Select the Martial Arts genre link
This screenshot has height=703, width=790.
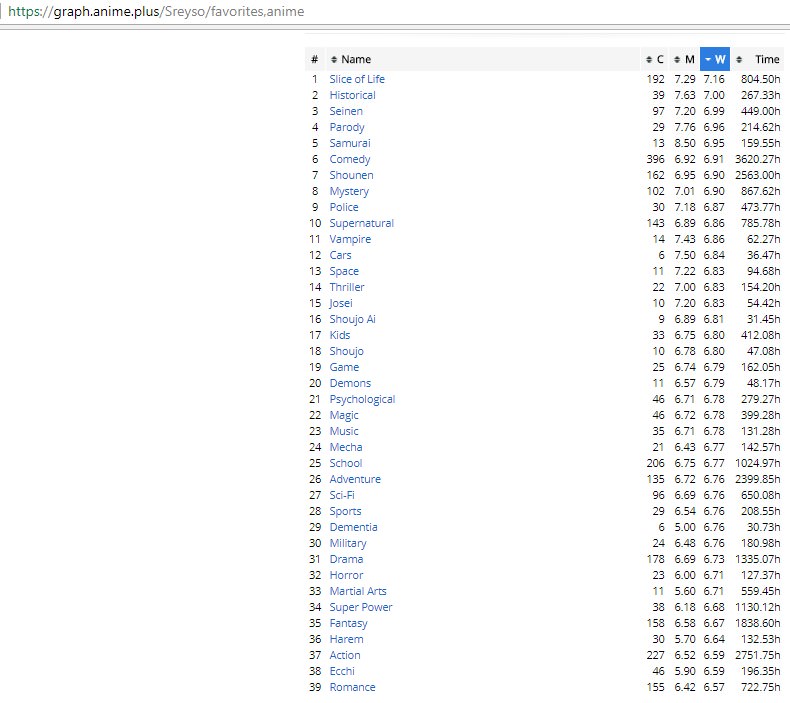[358, 591]
